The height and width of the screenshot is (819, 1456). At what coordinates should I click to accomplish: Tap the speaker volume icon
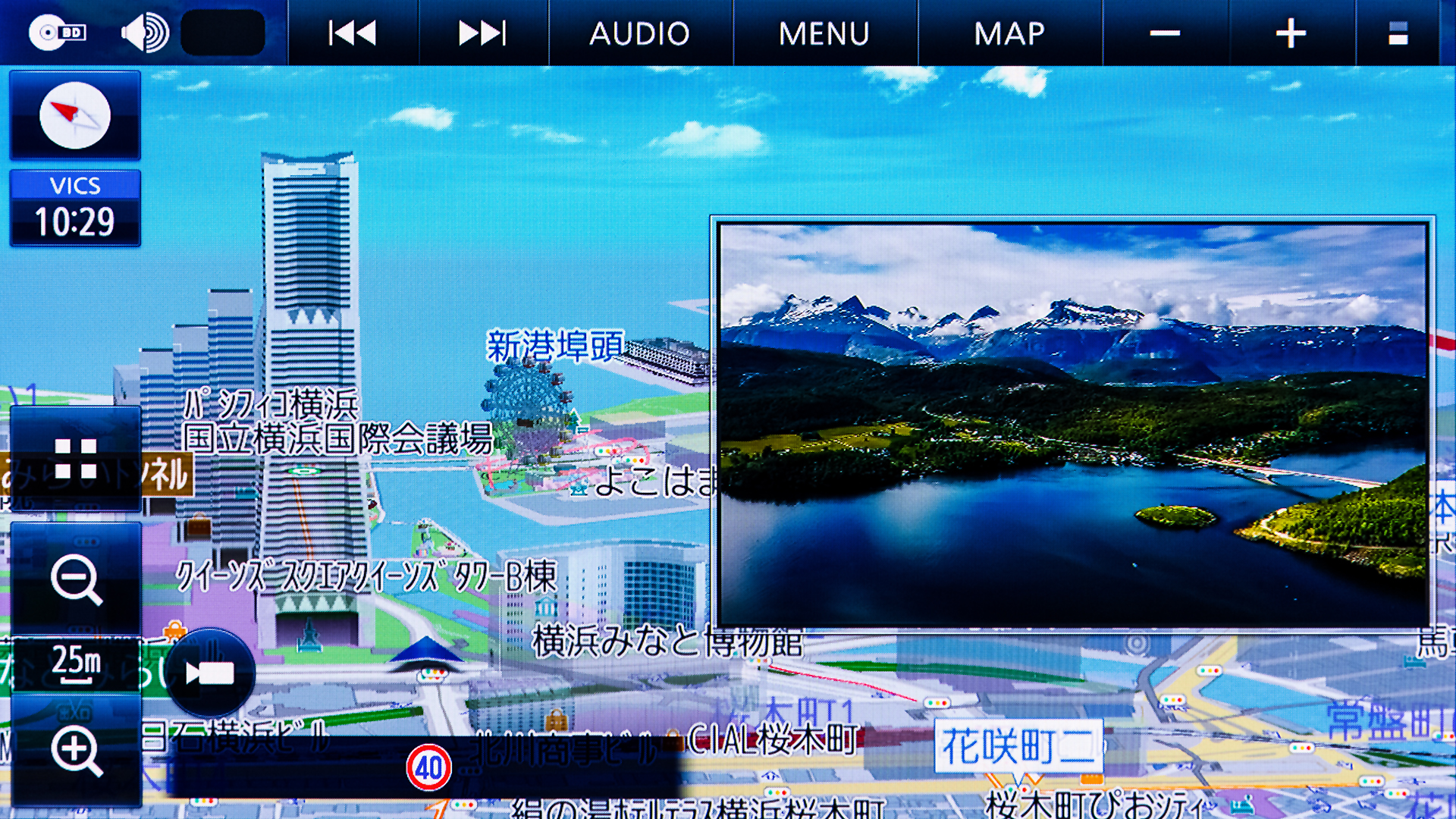[x=144, y=33]
